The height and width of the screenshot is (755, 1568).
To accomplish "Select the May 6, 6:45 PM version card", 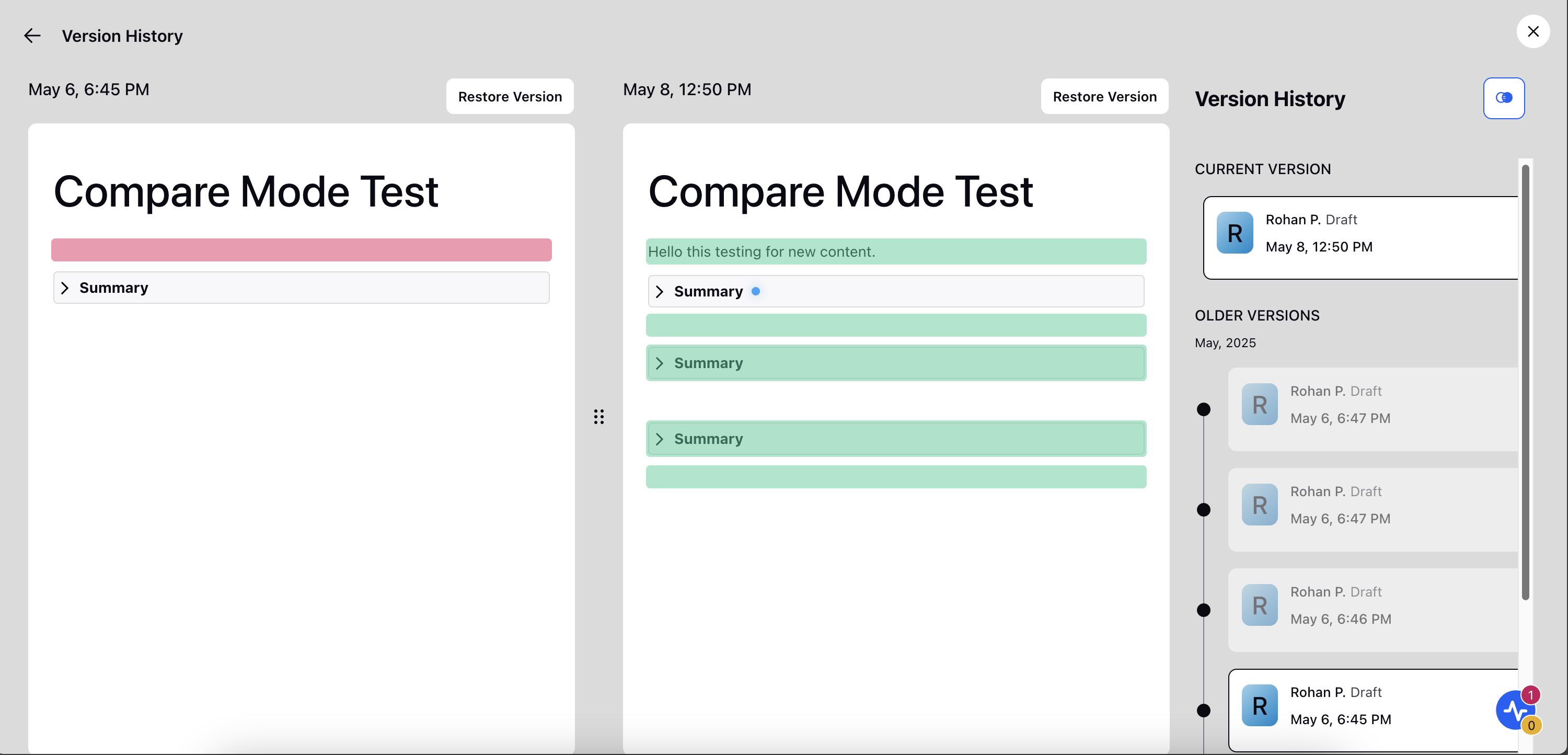I will point(1373,711).
